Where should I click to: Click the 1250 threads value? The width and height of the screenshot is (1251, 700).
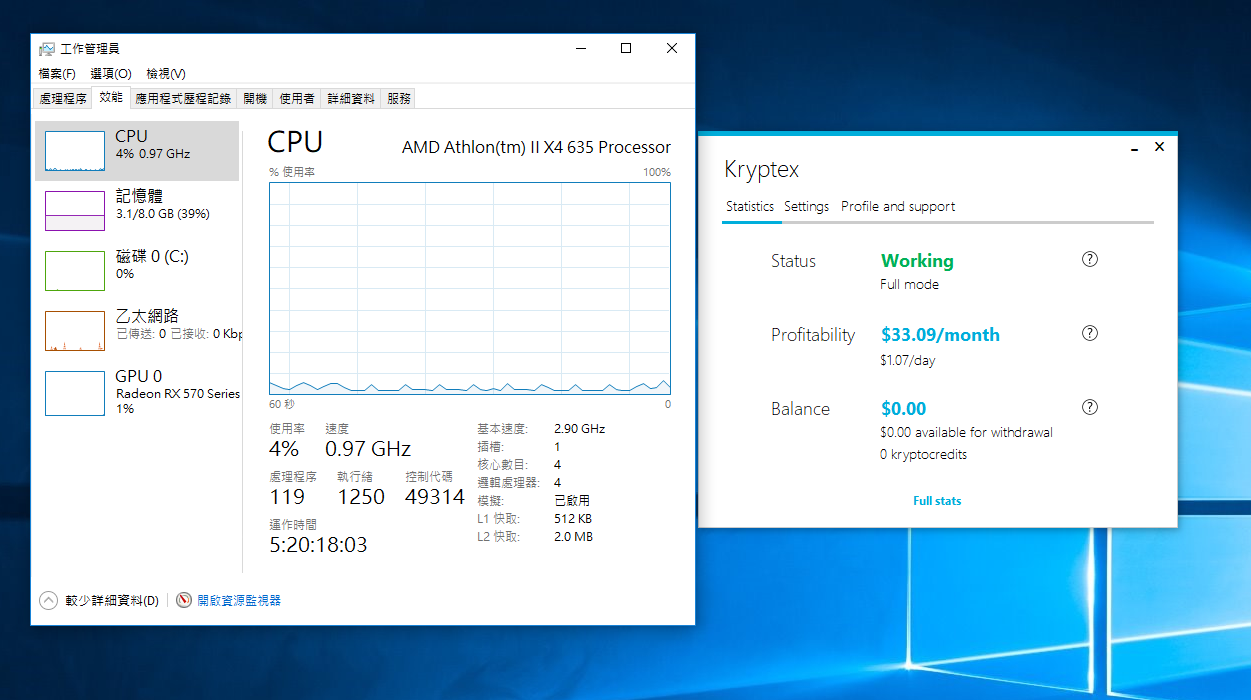[x=361, y=497]
